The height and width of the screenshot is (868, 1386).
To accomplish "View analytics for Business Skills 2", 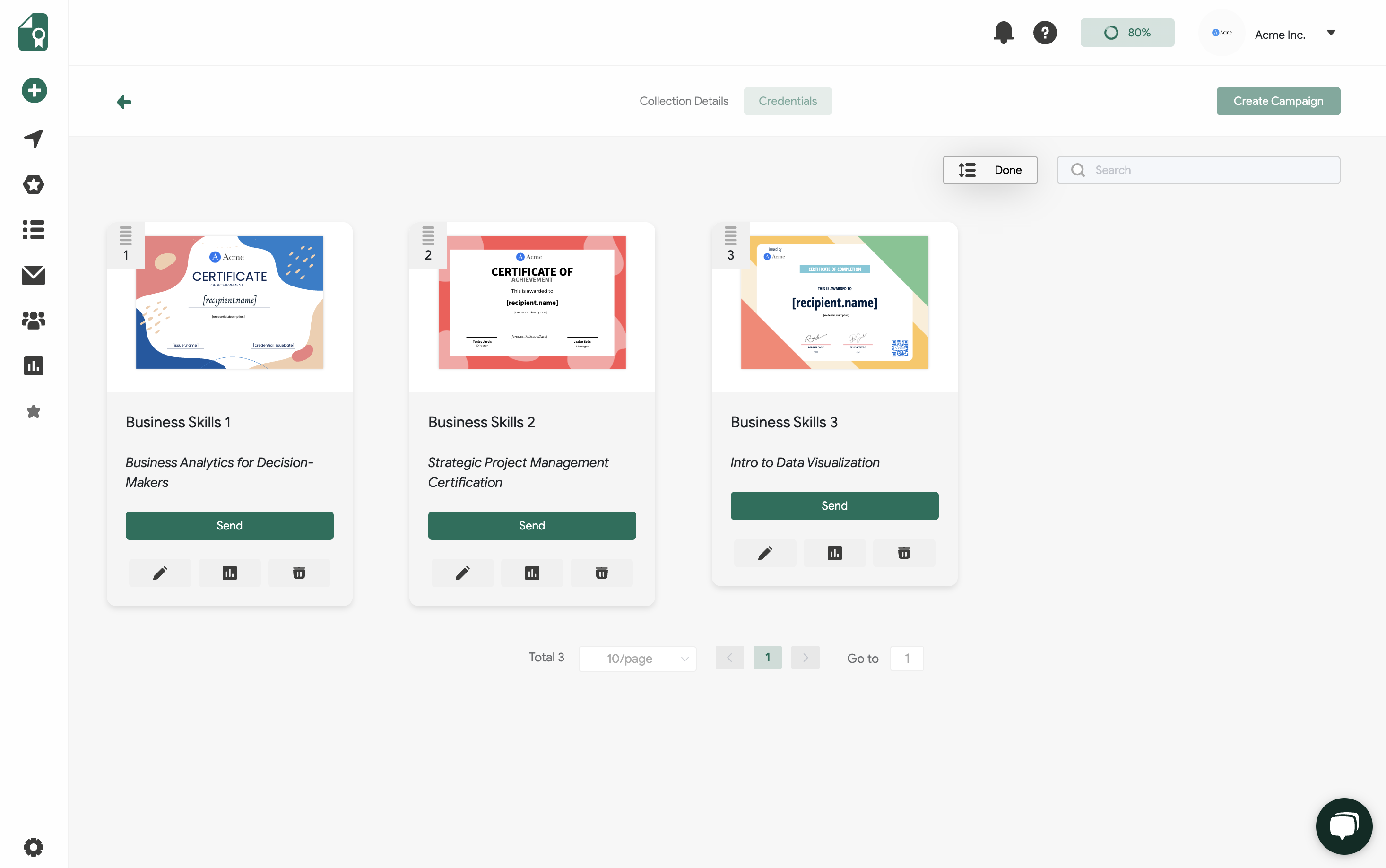I will [x=532, y=573].
